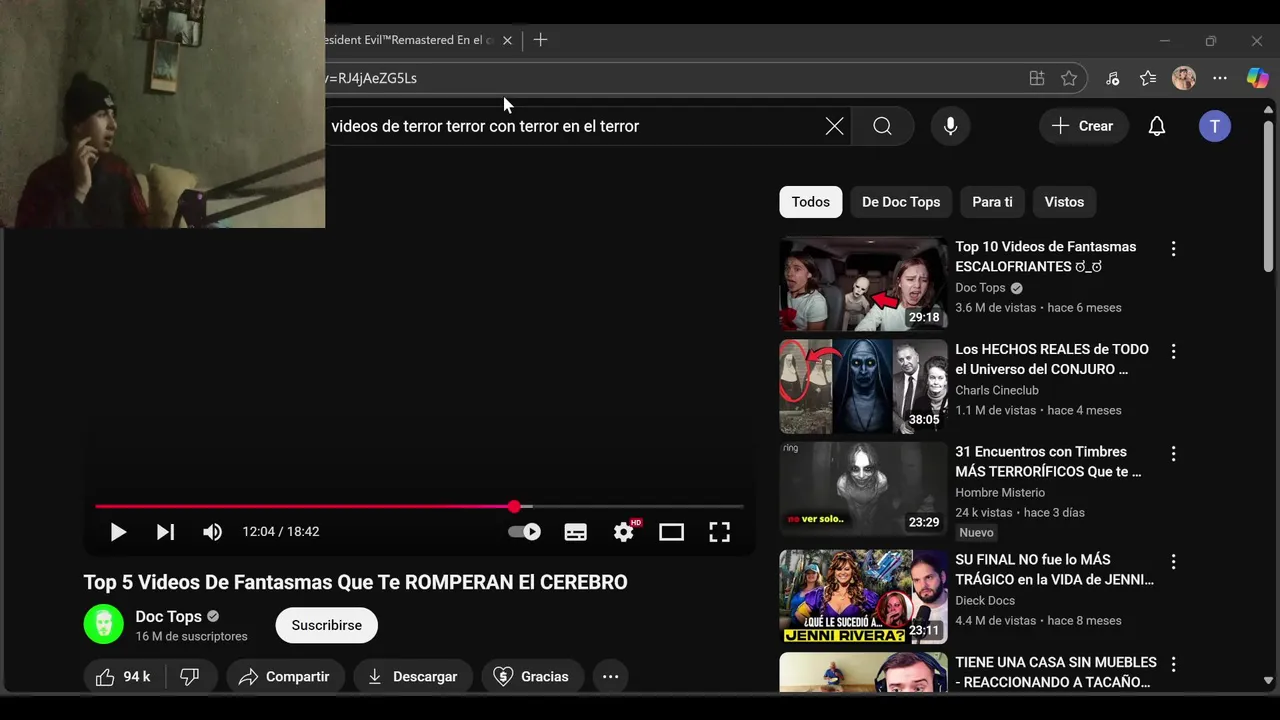Click title TIENE UNA CASA SIN MUEBLES
The image size is (1280, 720).
coord(1055,672)
